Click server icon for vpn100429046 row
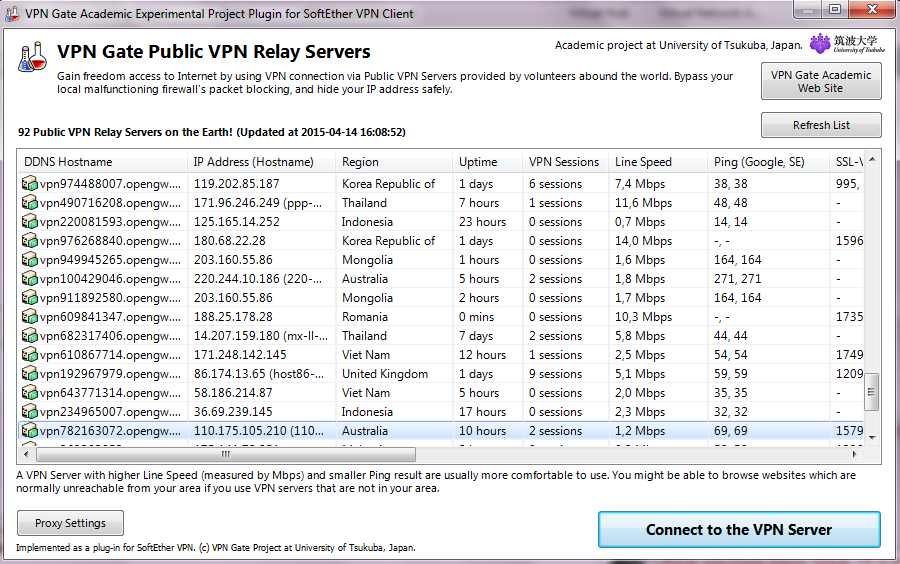This screenshot has height=564, width=900. click(29, 278)
